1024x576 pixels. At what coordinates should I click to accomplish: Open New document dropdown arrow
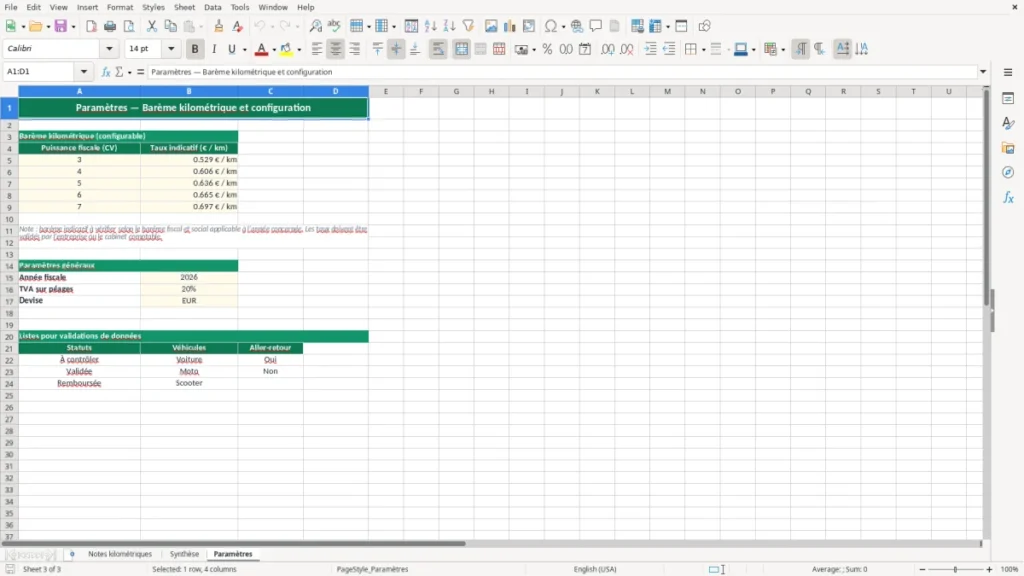24,27
